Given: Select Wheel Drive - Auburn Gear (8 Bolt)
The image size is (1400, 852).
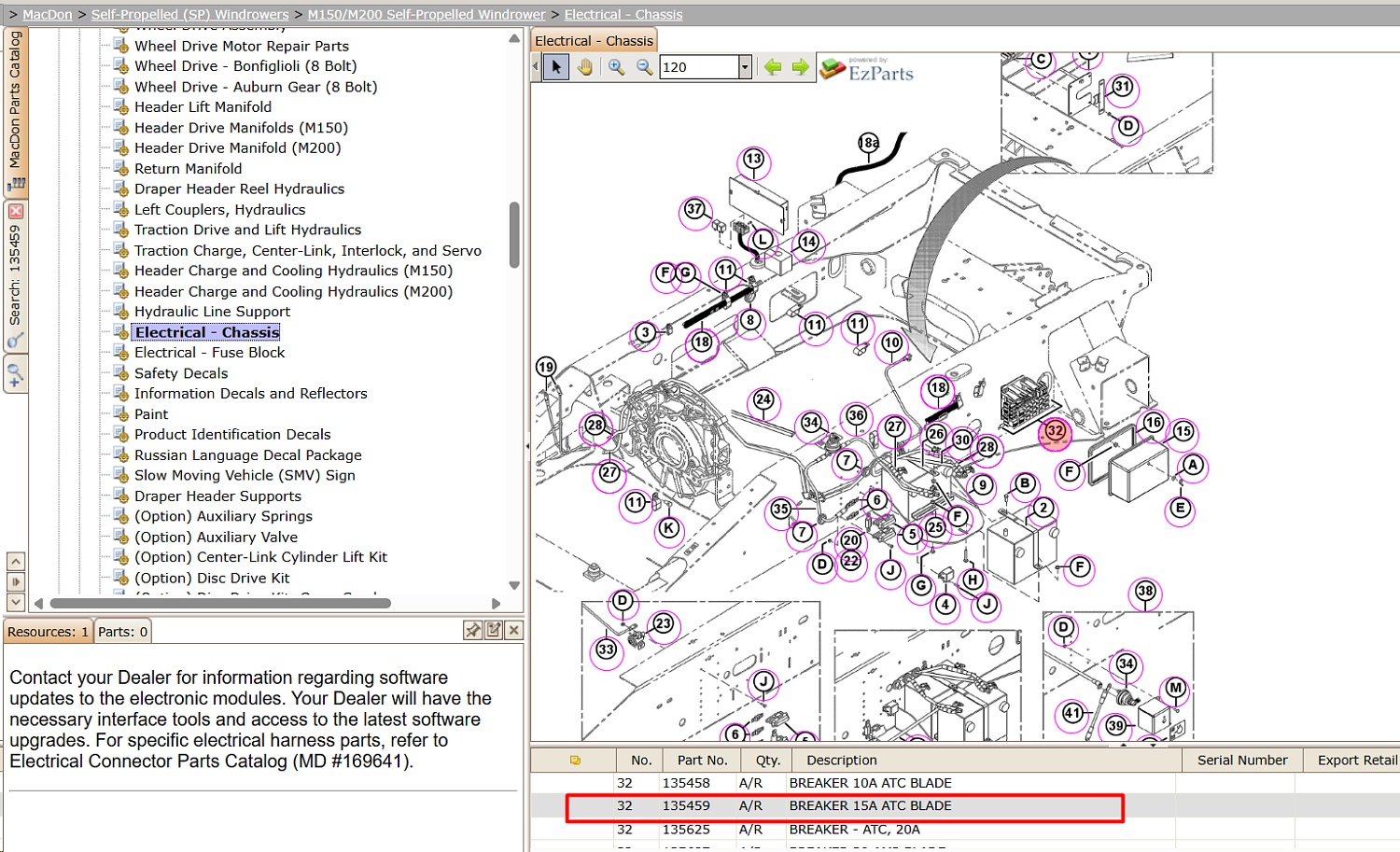Looking at the screenshot, I should tap(256, 87).
